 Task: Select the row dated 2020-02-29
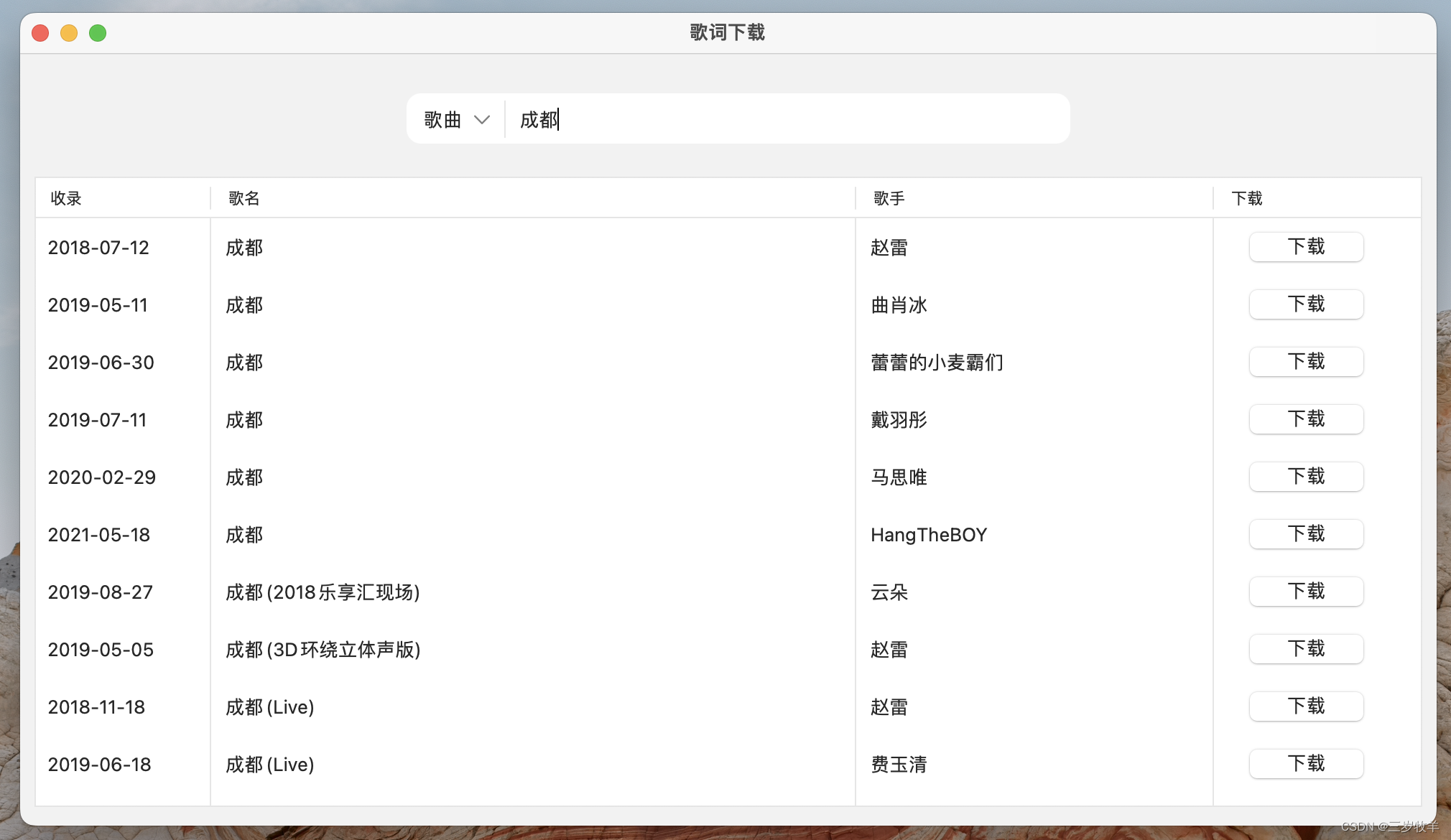coord(102,477)
